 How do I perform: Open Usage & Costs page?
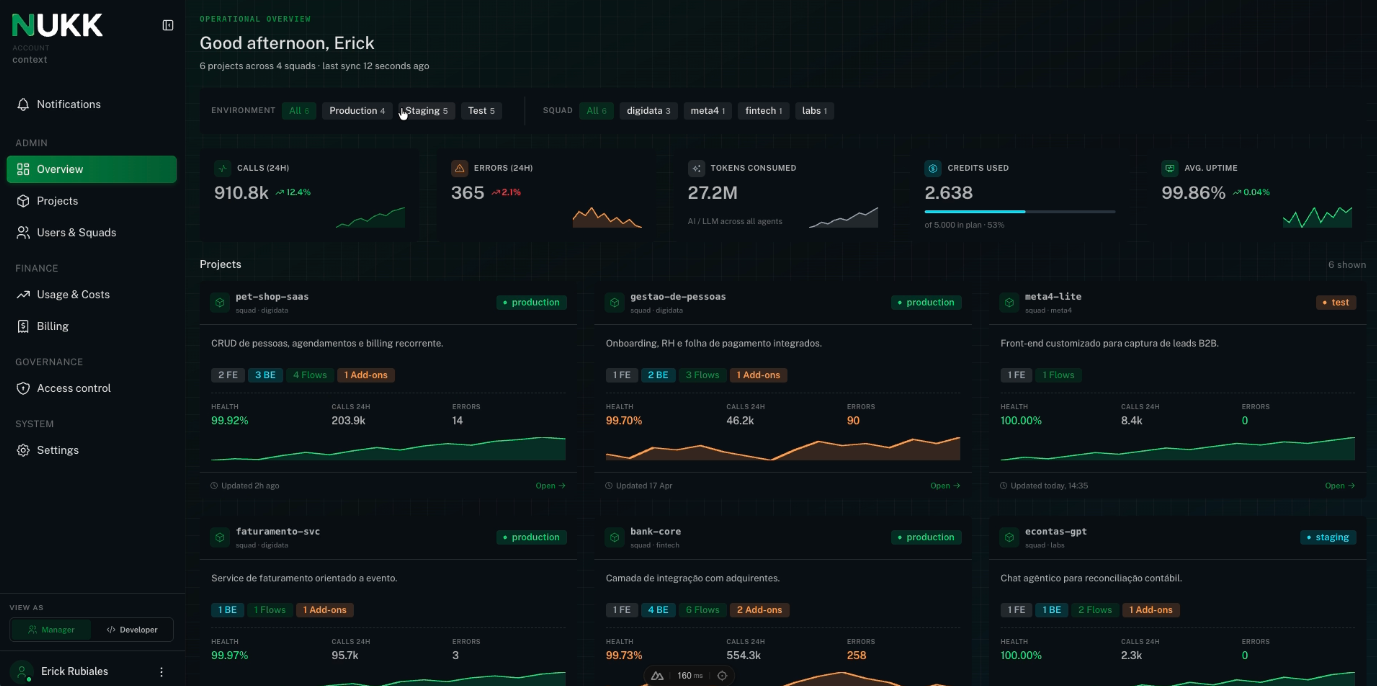(92, 294)
